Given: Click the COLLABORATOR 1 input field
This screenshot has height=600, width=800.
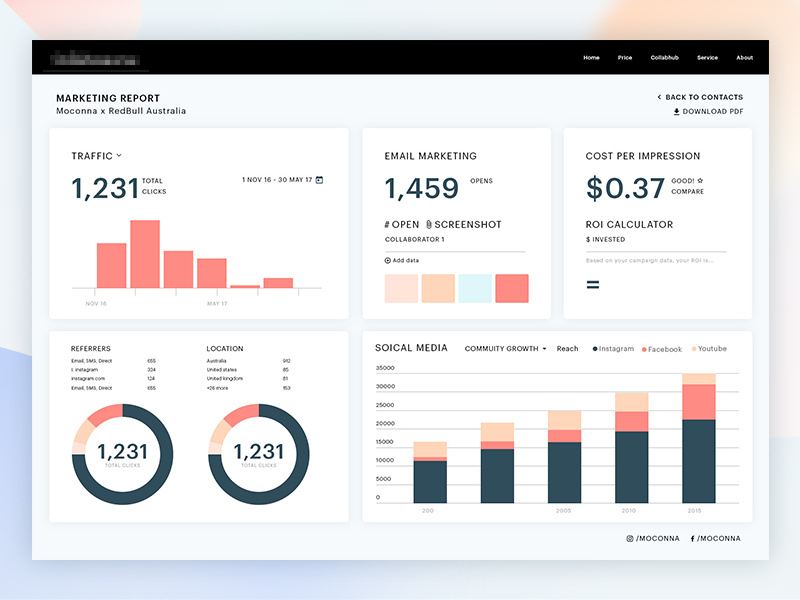Looking at the screenshot, I should coord(455,243).
